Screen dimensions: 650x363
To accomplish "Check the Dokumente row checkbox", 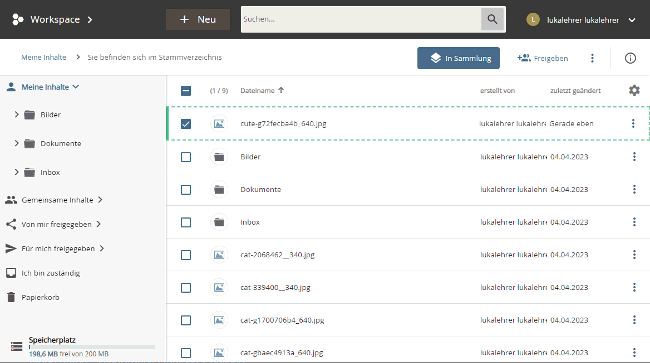I will (186, 189).
